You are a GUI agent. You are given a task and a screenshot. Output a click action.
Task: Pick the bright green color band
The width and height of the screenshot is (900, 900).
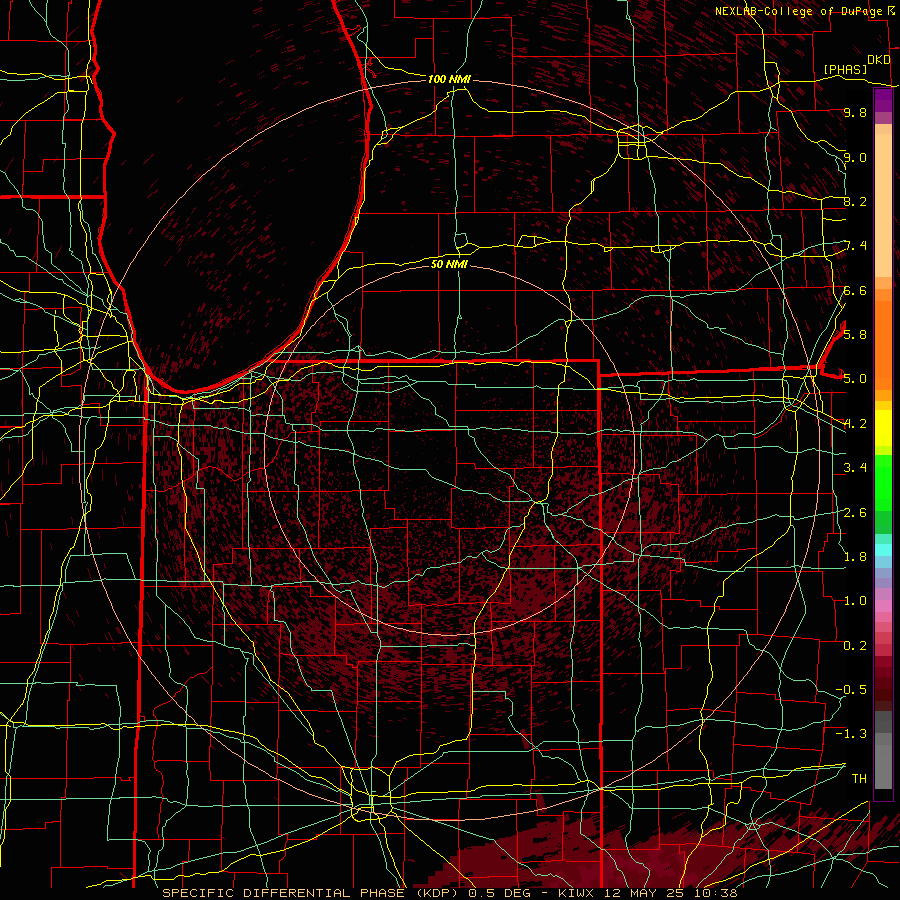[x=883, y=482]
